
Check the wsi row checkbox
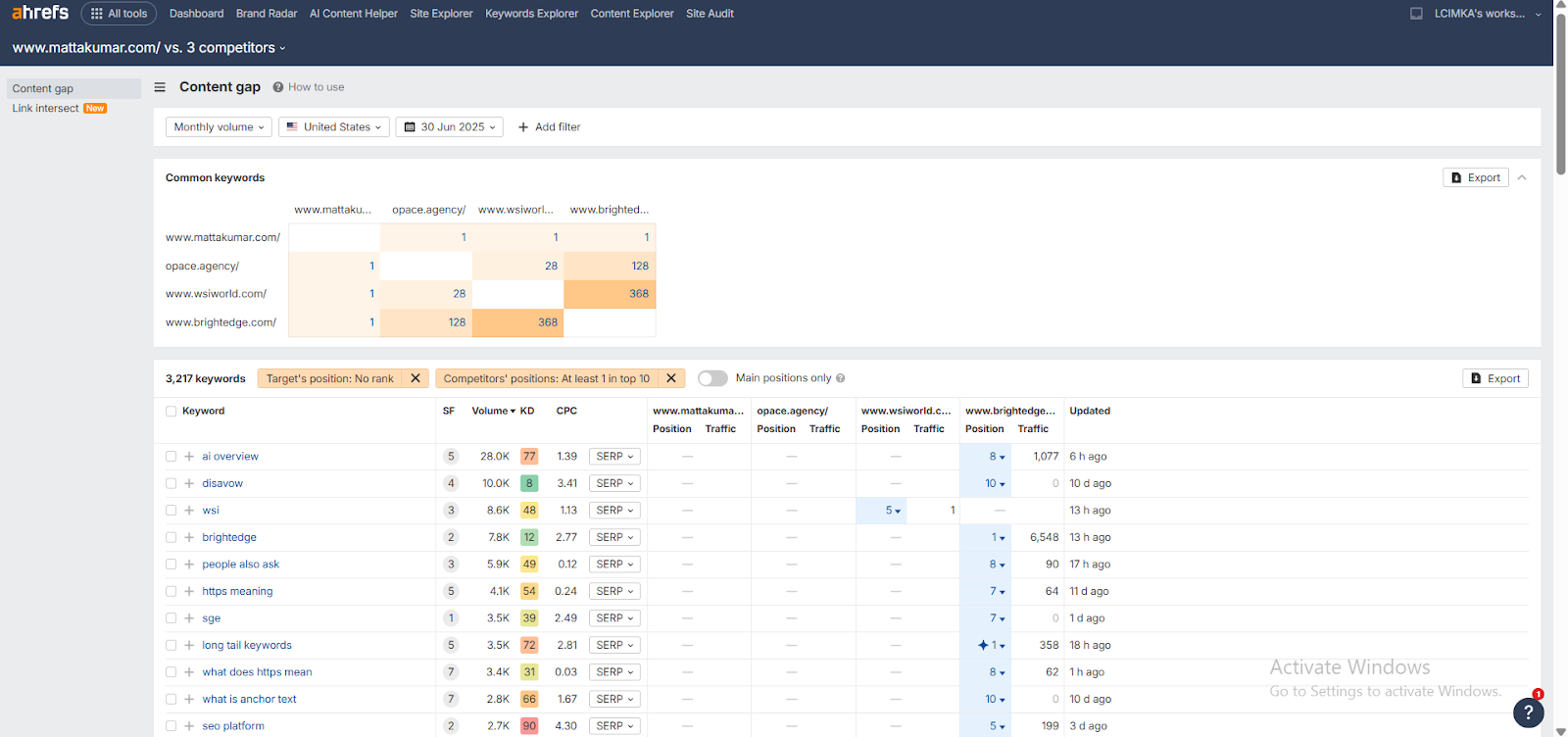coord(171,511)
